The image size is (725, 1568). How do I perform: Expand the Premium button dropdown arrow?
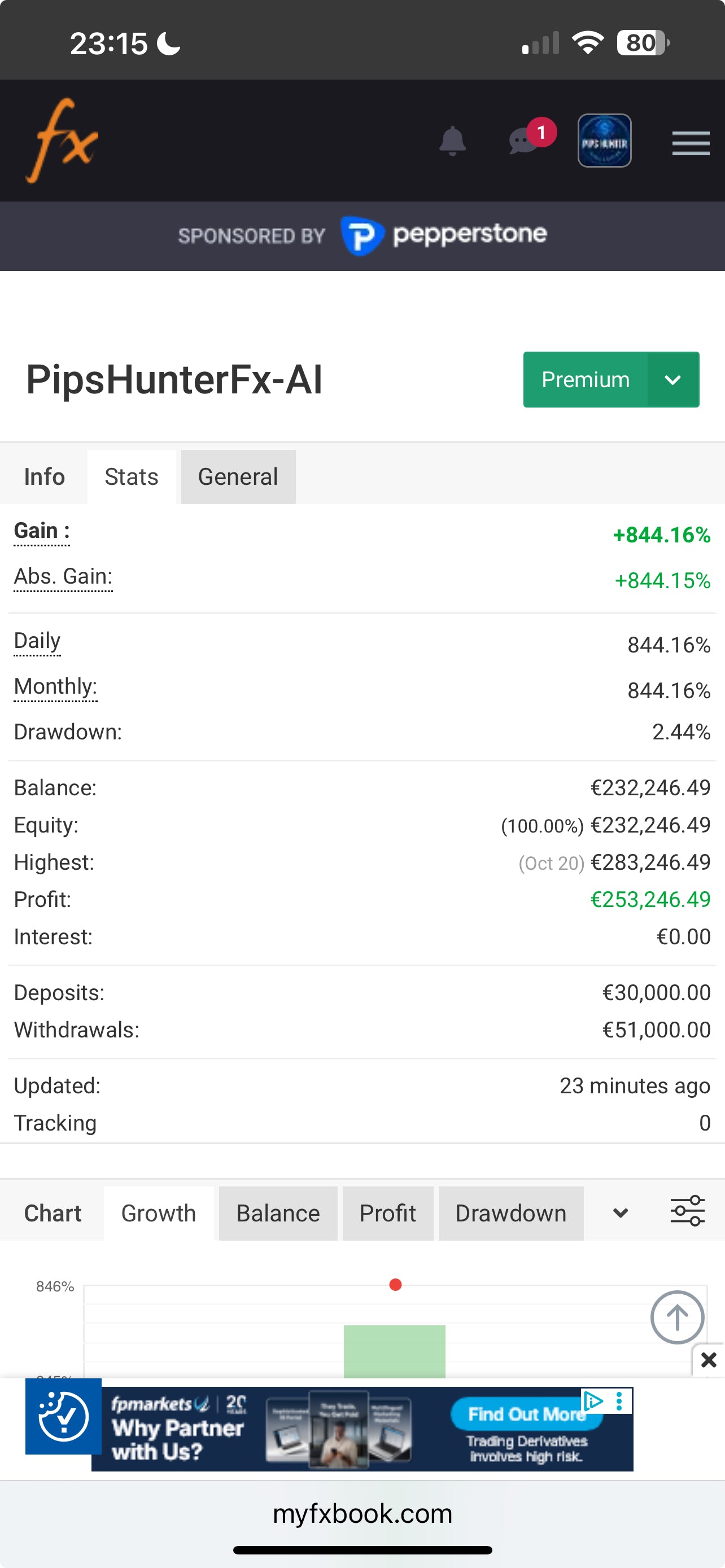click(672, 380)
